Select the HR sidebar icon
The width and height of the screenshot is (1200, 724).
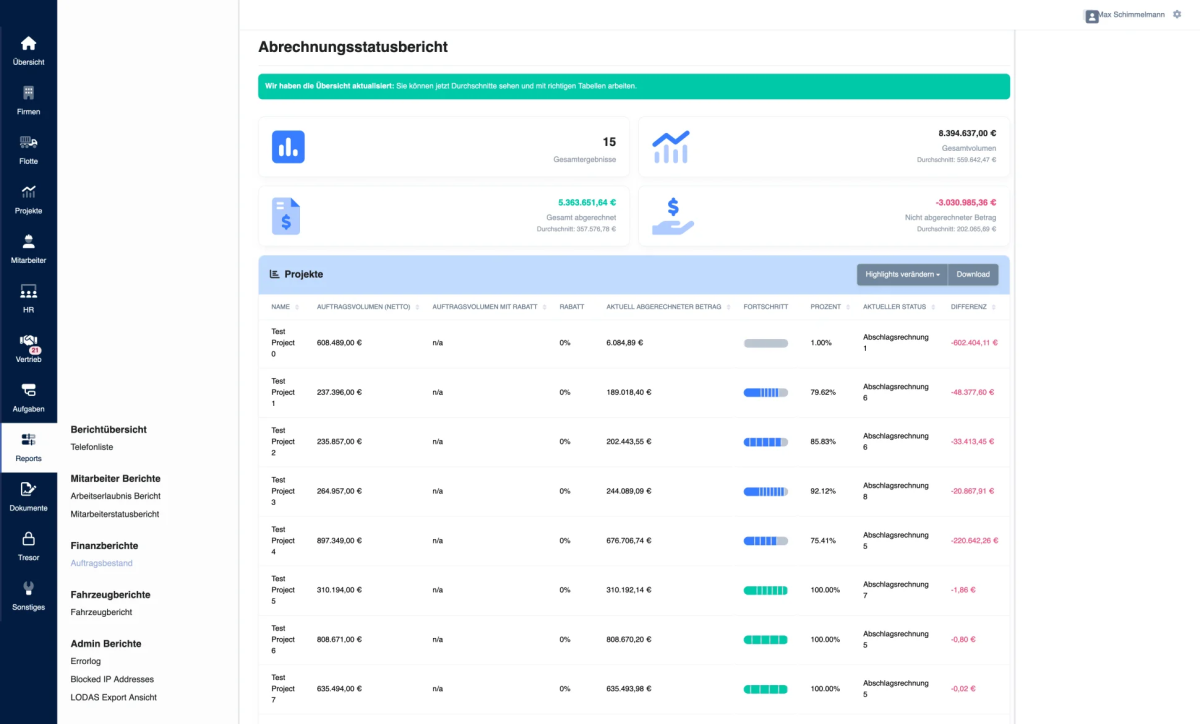[28, 291]
